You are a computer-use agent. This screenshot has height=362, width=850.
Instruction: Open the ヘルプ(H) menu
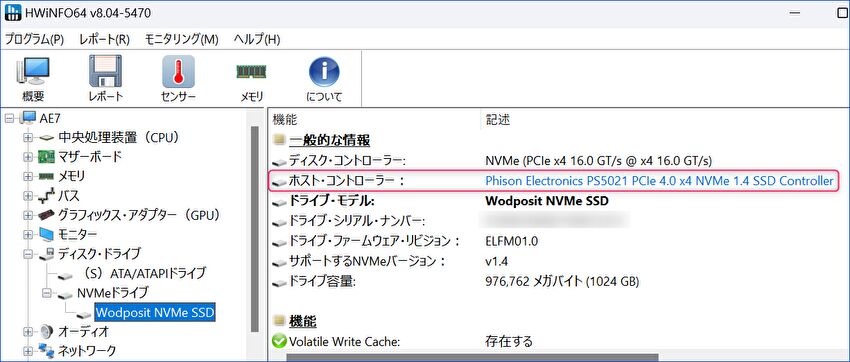pyautogui.click(x=256, y=40)
